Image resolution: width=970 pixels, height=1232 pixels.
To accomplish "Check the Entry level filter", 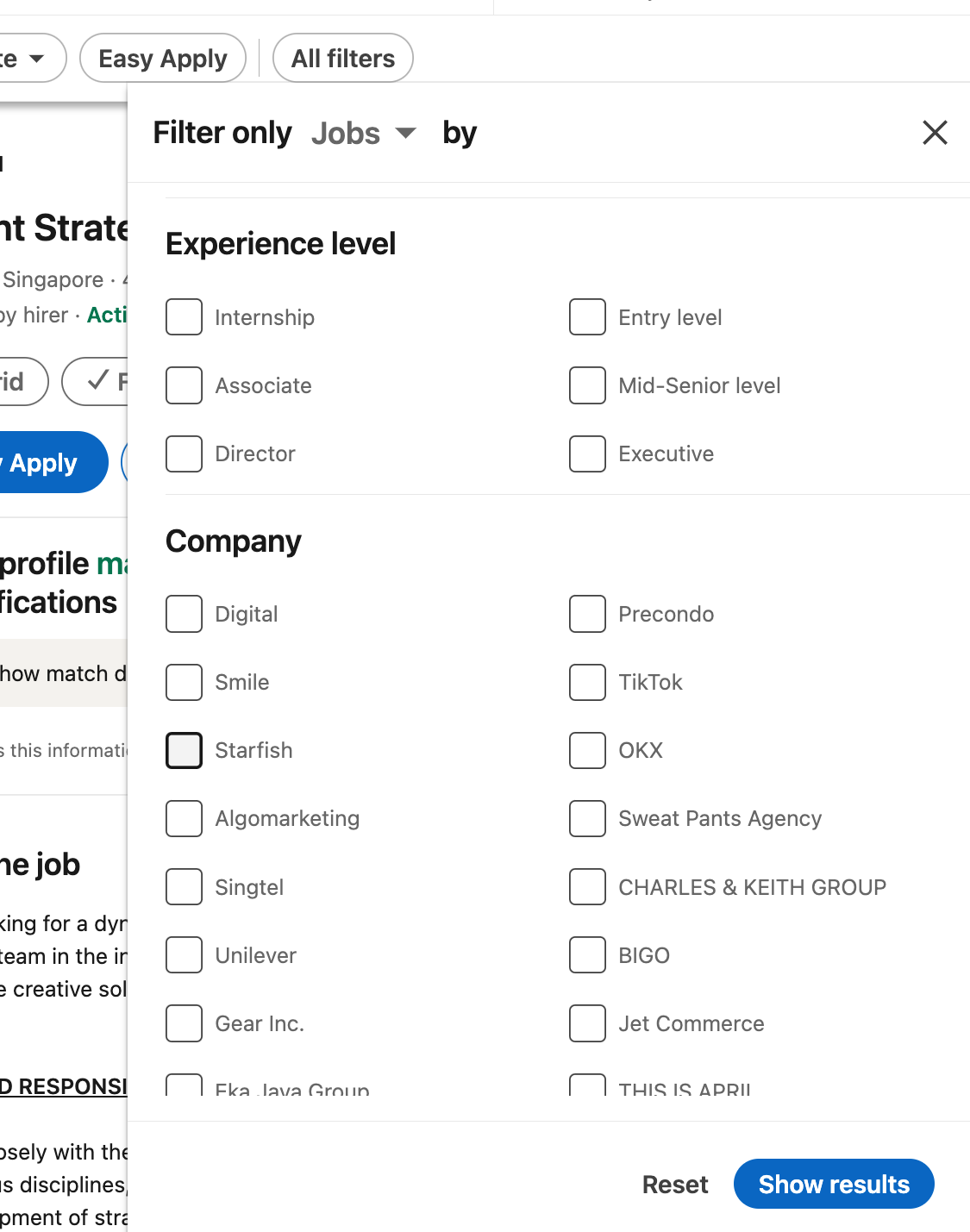I will click(x=587, y=317).
